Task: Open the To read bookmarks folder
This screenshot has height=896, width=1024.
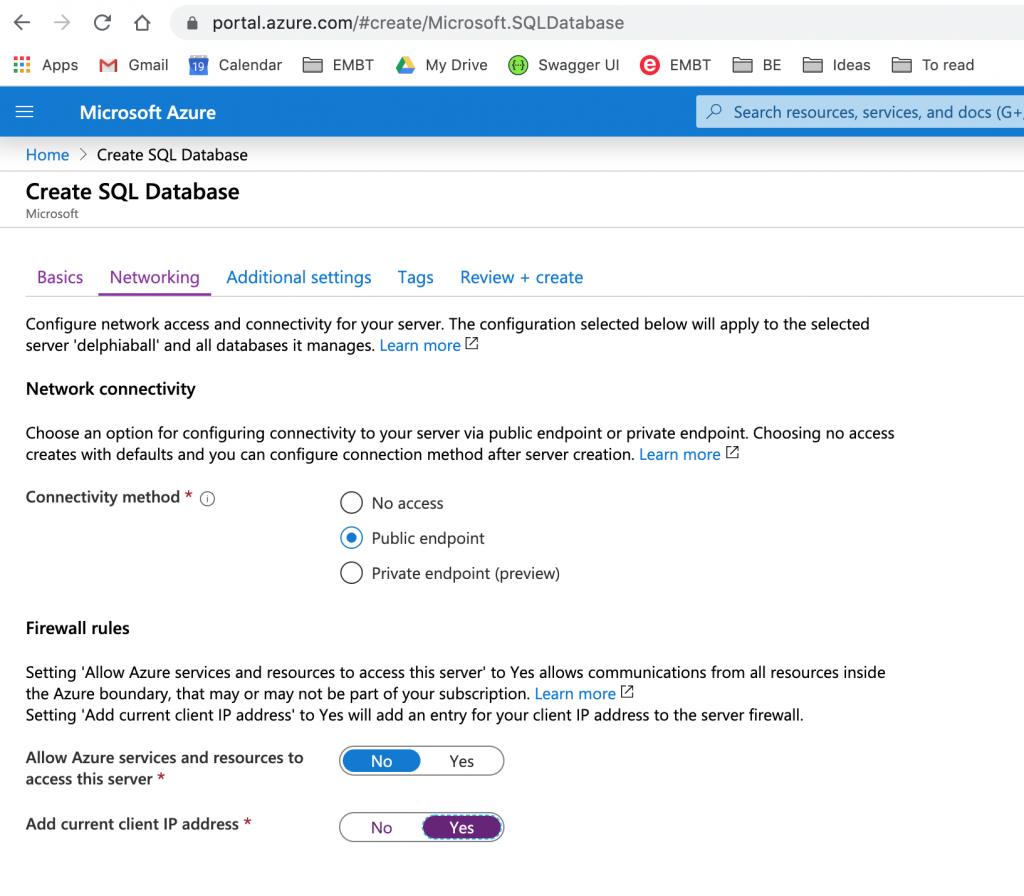Action: [933, 65]
